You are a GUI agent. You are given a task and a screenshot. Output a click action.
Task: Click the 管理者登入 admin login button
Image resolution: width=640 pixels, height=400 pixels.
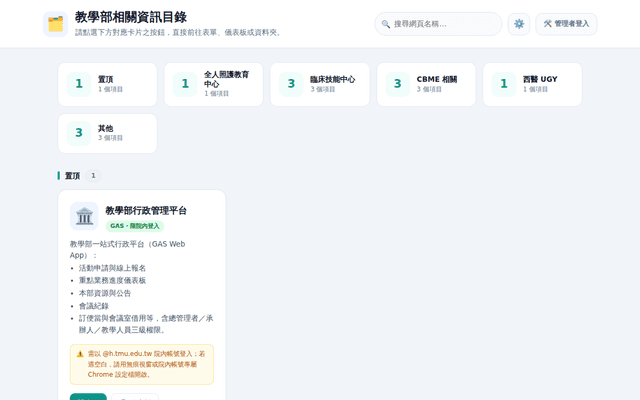[566, 24]
